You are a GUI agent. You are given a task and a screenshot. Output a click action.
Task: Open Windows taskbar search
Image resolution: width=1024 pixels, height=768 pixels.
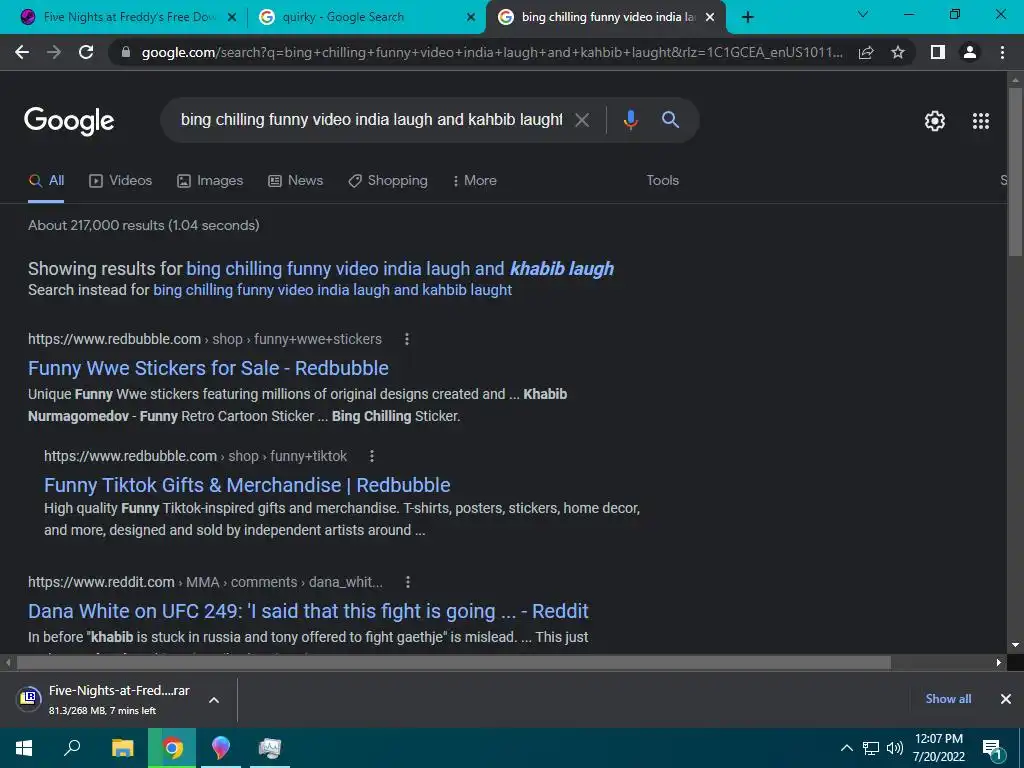[72, 748]
